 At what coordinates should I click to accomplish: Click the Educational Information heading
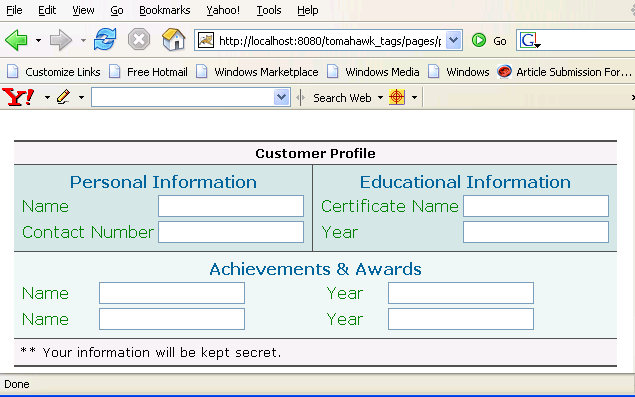tap(465, 182)
